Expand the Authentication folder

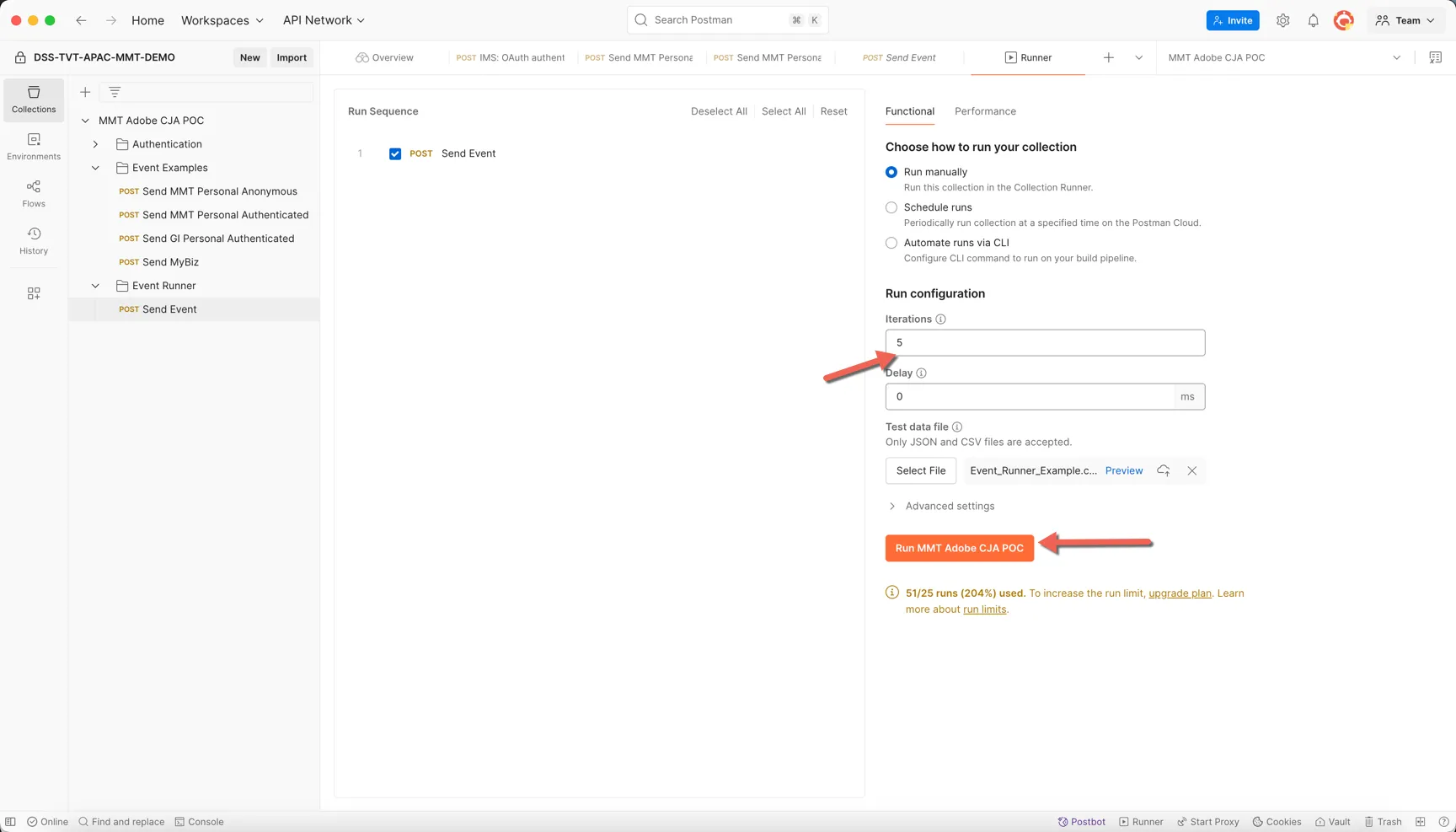(95, 144)
